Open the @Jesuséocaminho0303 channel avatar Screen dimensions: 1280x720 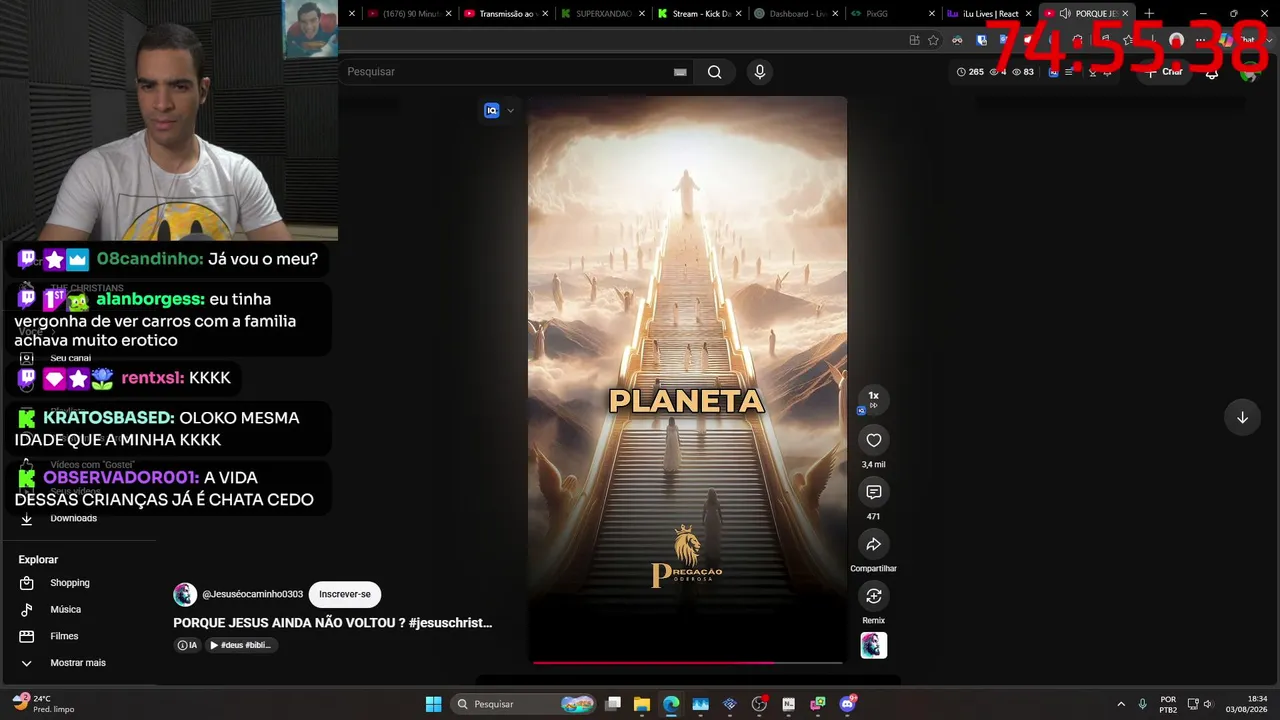pos(185,594)
